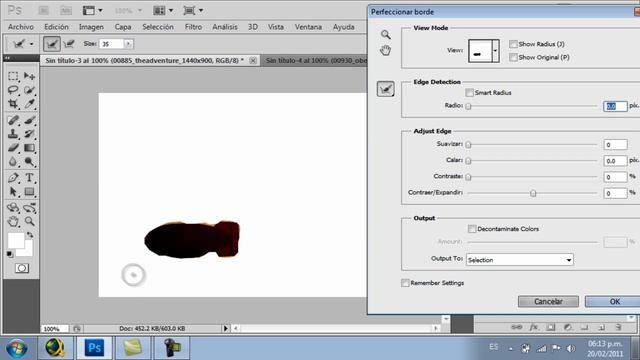Open the View Extras dropdown in top bar
This screenshot has width=640, height=360.
(x=93, y=11)
